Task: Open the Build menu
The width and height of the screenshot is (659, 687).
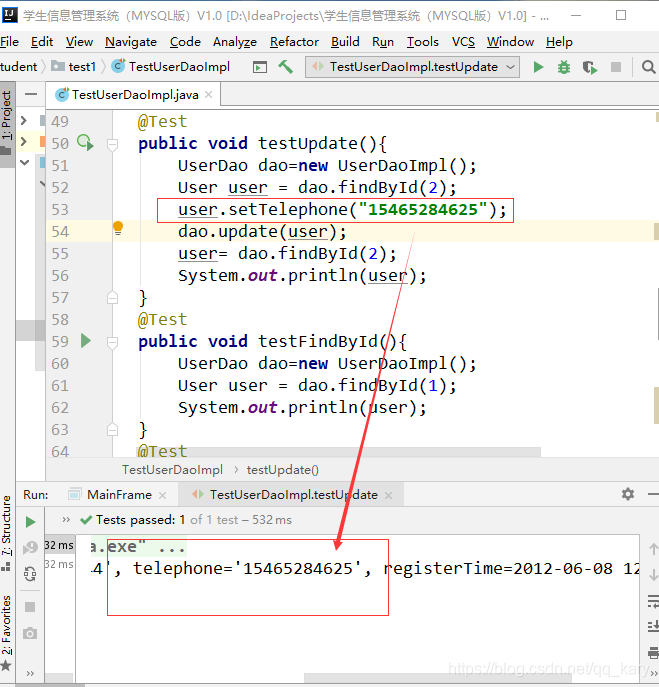Action: 345,42
